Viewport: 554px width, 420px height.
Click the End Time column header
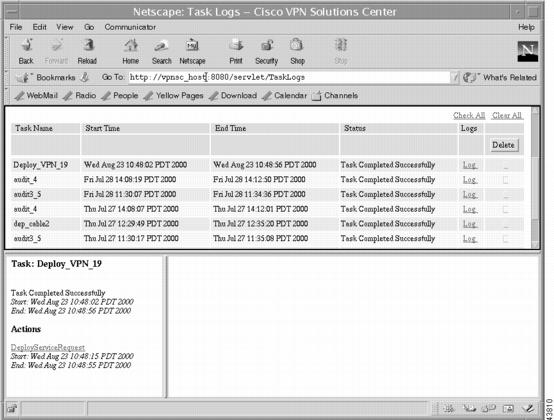coord(275,128)
